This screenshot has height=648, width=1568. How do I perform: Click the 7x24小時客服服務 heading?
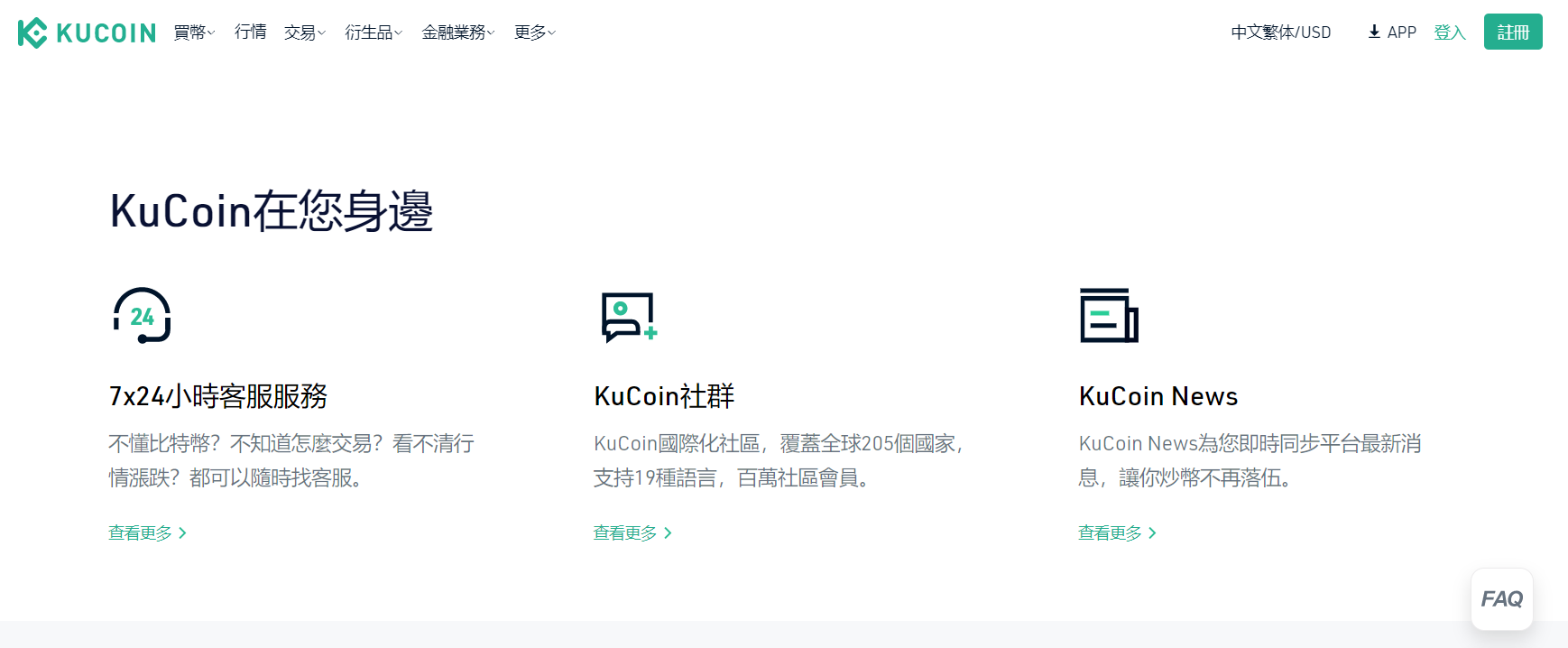coord(218,396)
